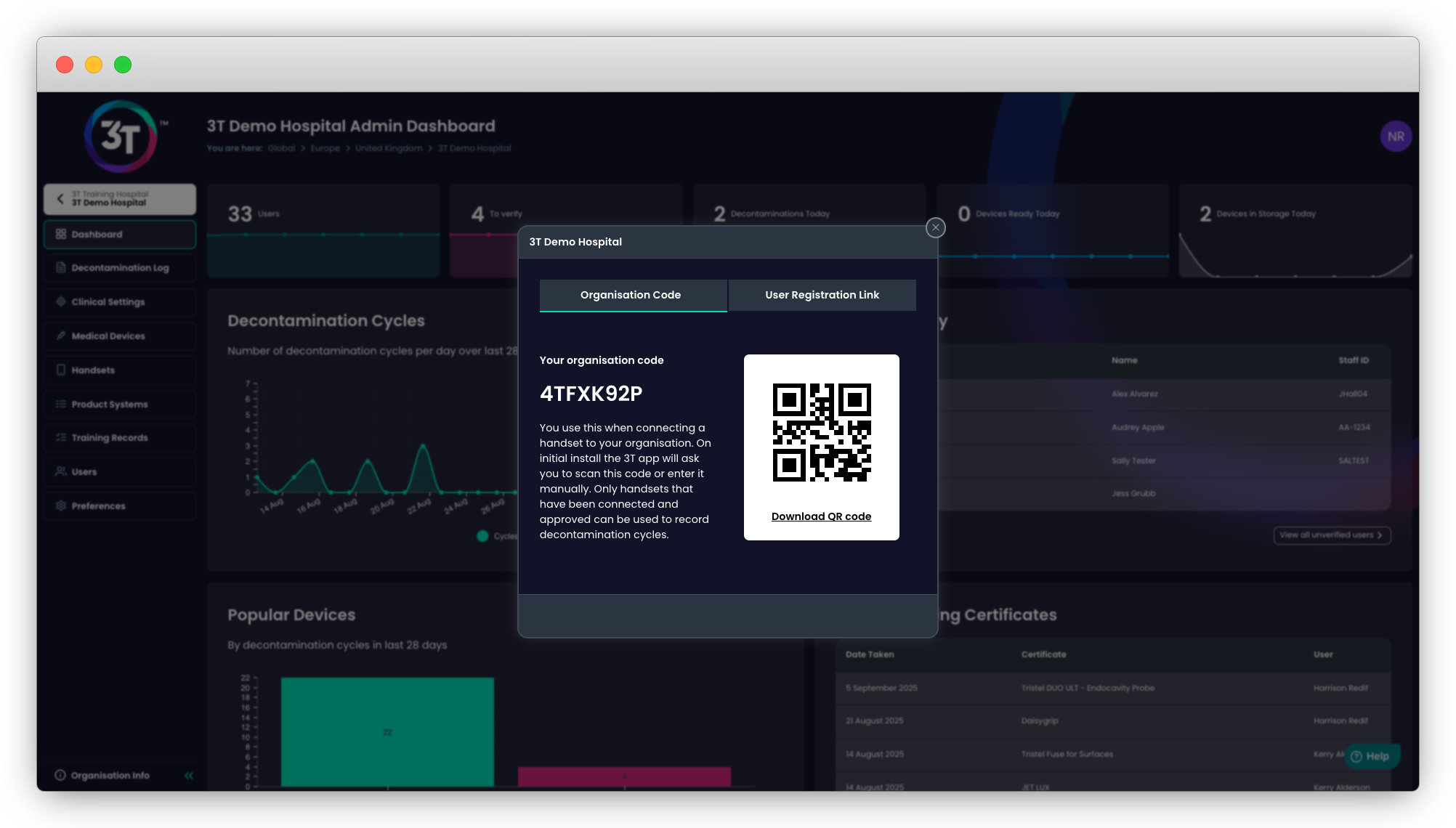1456x828 pixels.
Task: Close the 3T Demo Hospital dialog
Action: (935, 228)
